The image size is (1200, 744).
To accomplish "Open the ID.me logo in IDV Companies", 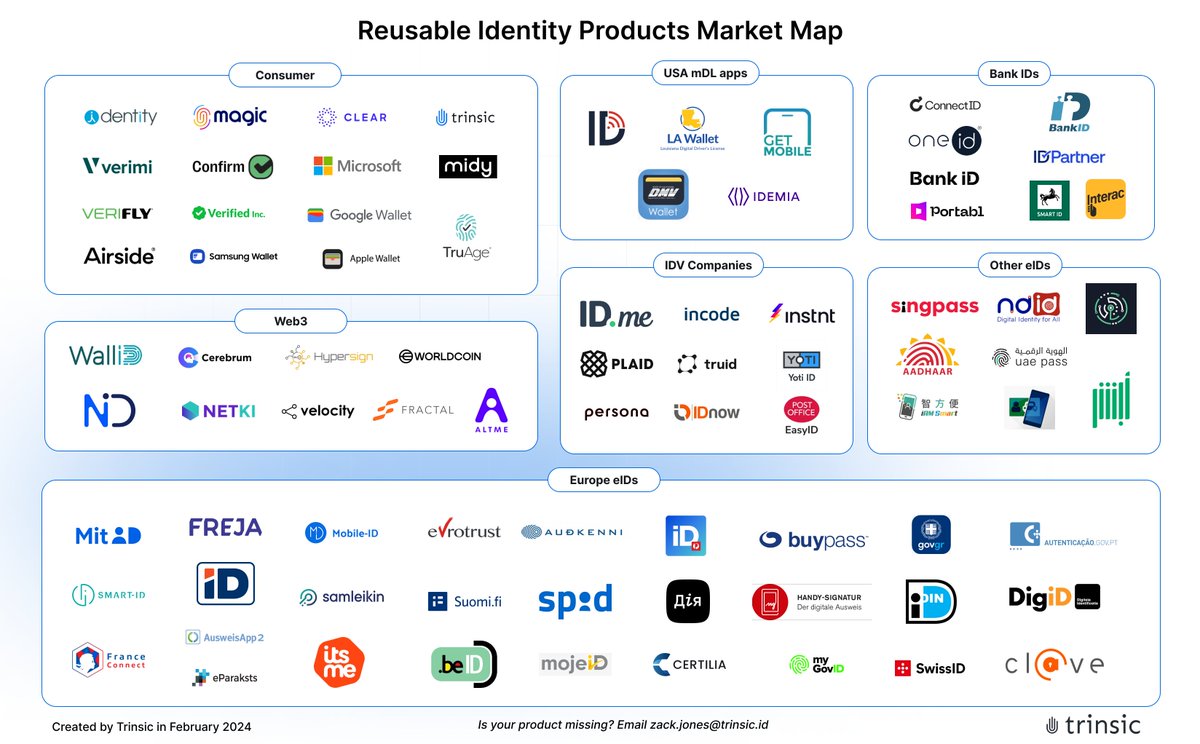I will tap(617, 313).
